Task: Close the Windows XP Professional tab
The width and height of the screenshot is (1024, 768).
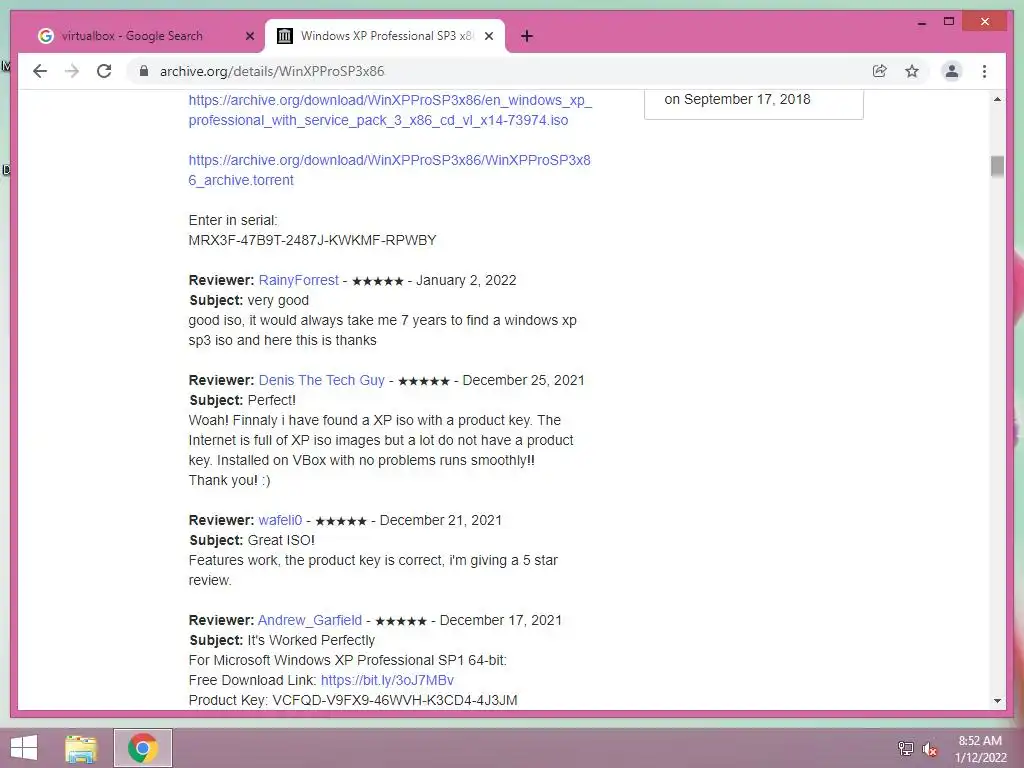Action: tap(488, 36)
